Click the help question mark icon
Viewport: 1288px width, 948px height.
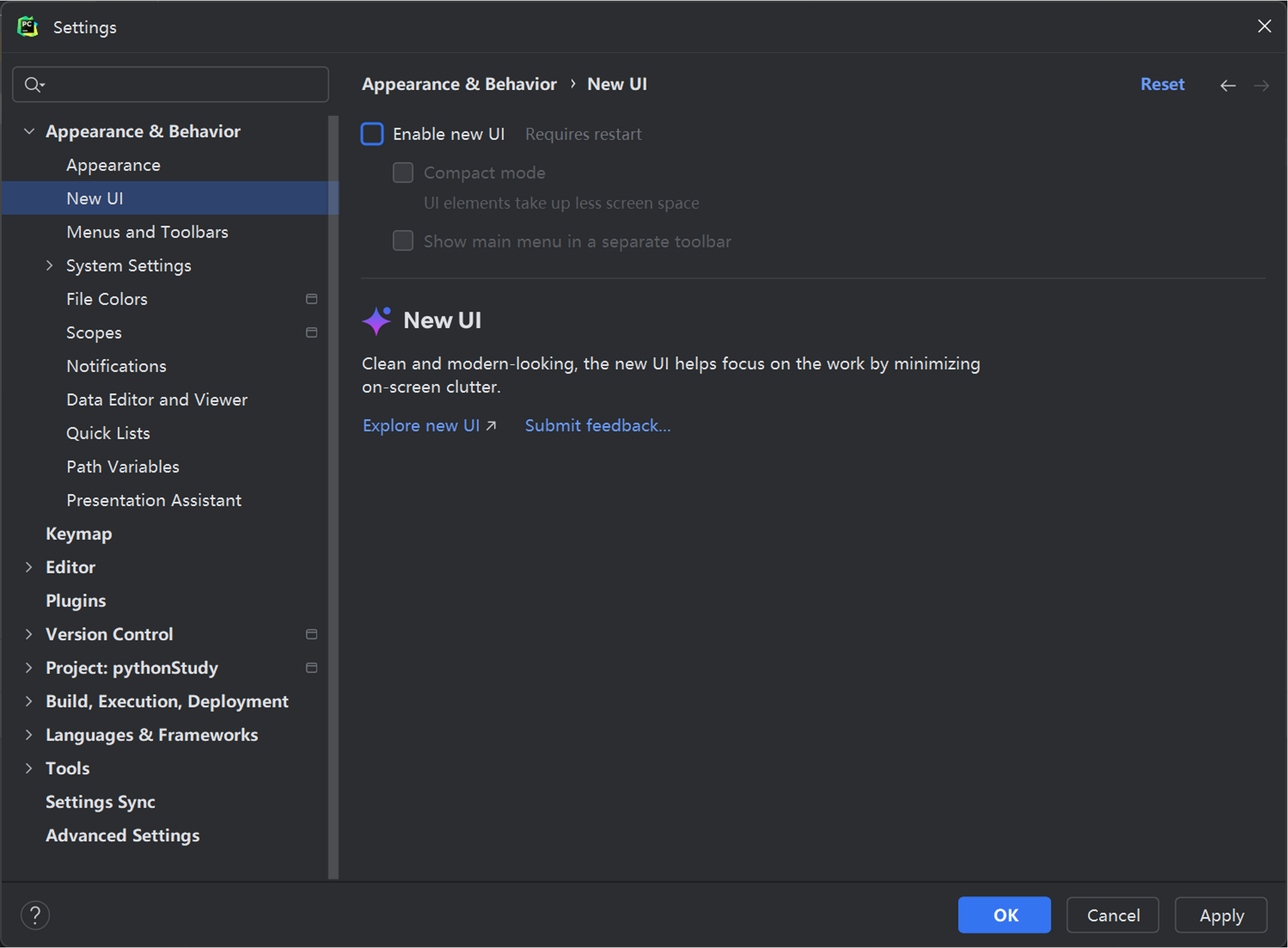[35, 915]
